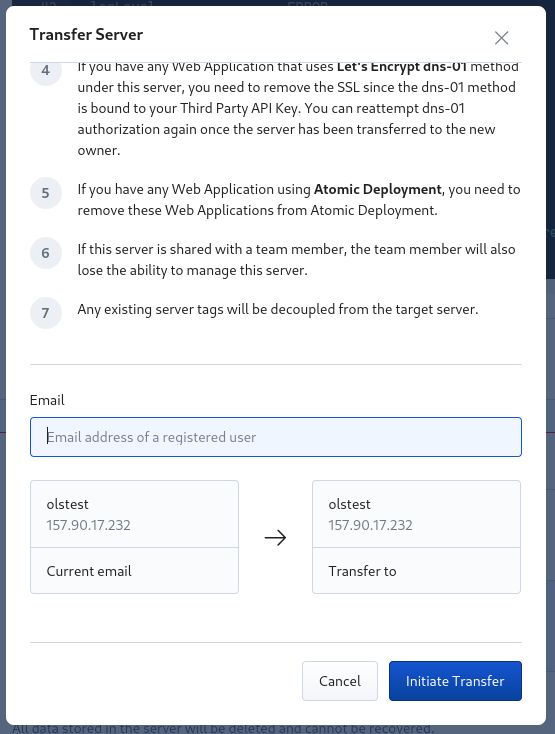
Task: Focus the Email address input field
Action: [276, 437]
